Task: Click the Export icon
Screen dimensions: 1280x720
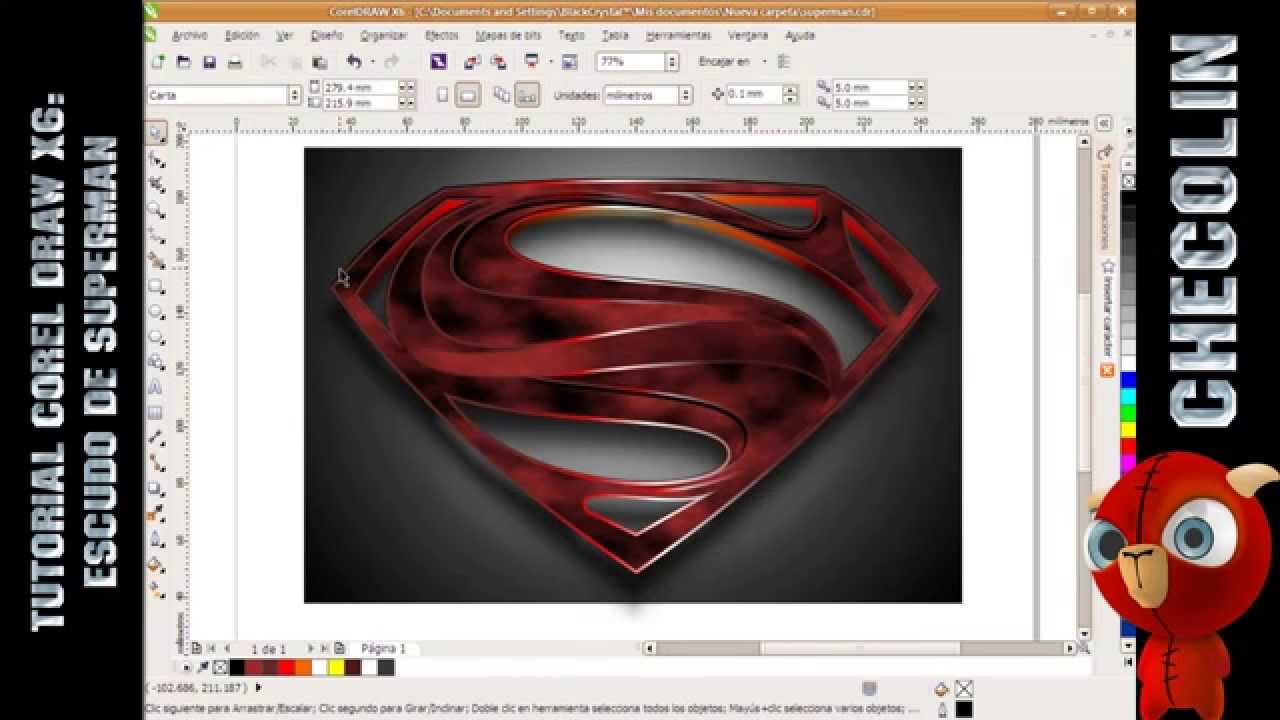Action: pyautogui.click(x=498, y=62)
